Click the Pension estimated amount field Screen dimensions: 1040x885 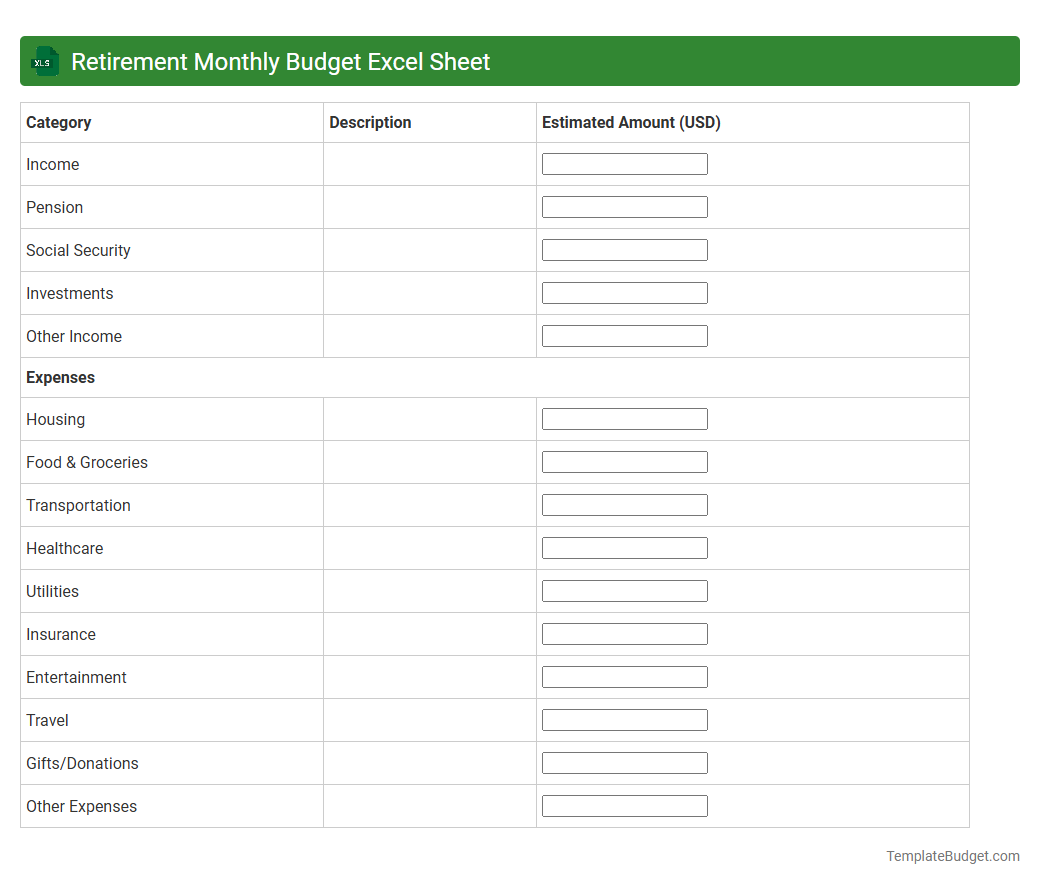click(624, 206)
